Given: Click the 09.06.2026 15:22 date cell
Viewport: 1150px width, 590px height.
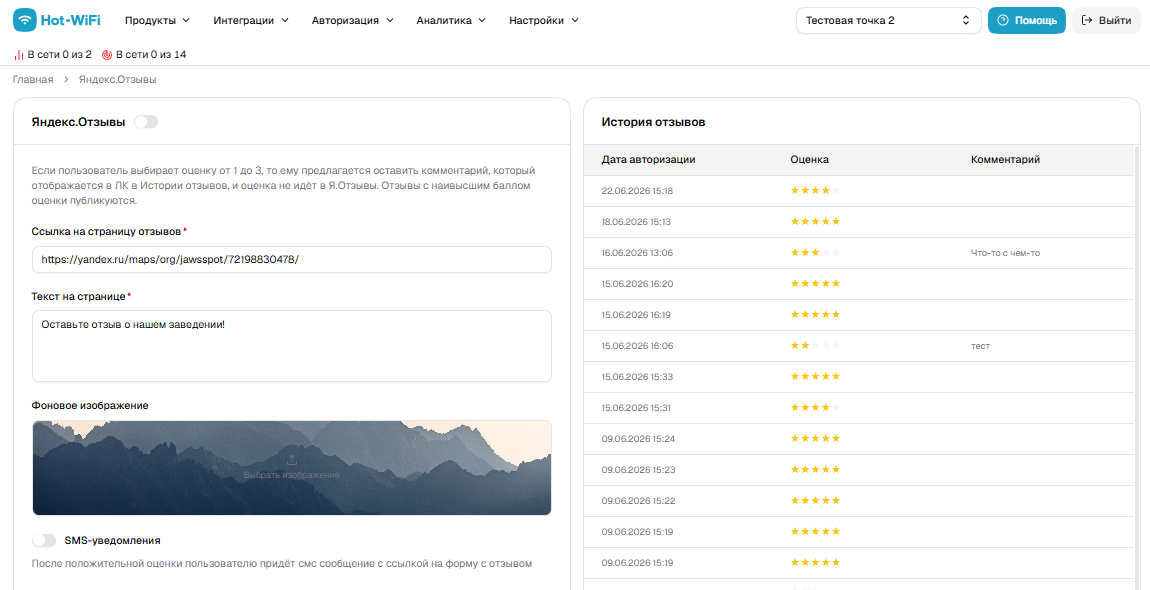Looking at the screenshot, I should coord(637,500).
